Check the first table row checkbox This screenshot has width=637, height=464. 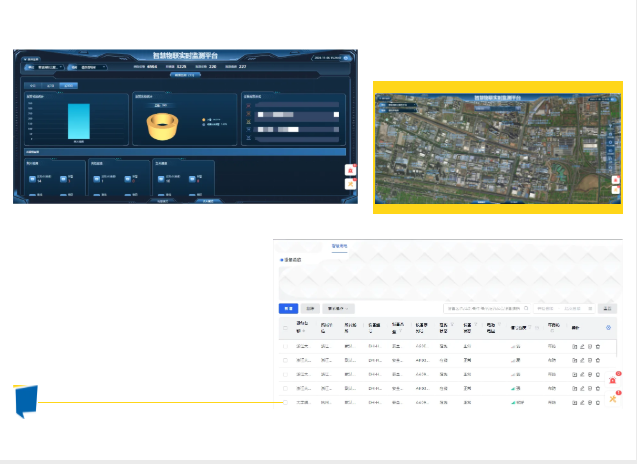point(285,346)
